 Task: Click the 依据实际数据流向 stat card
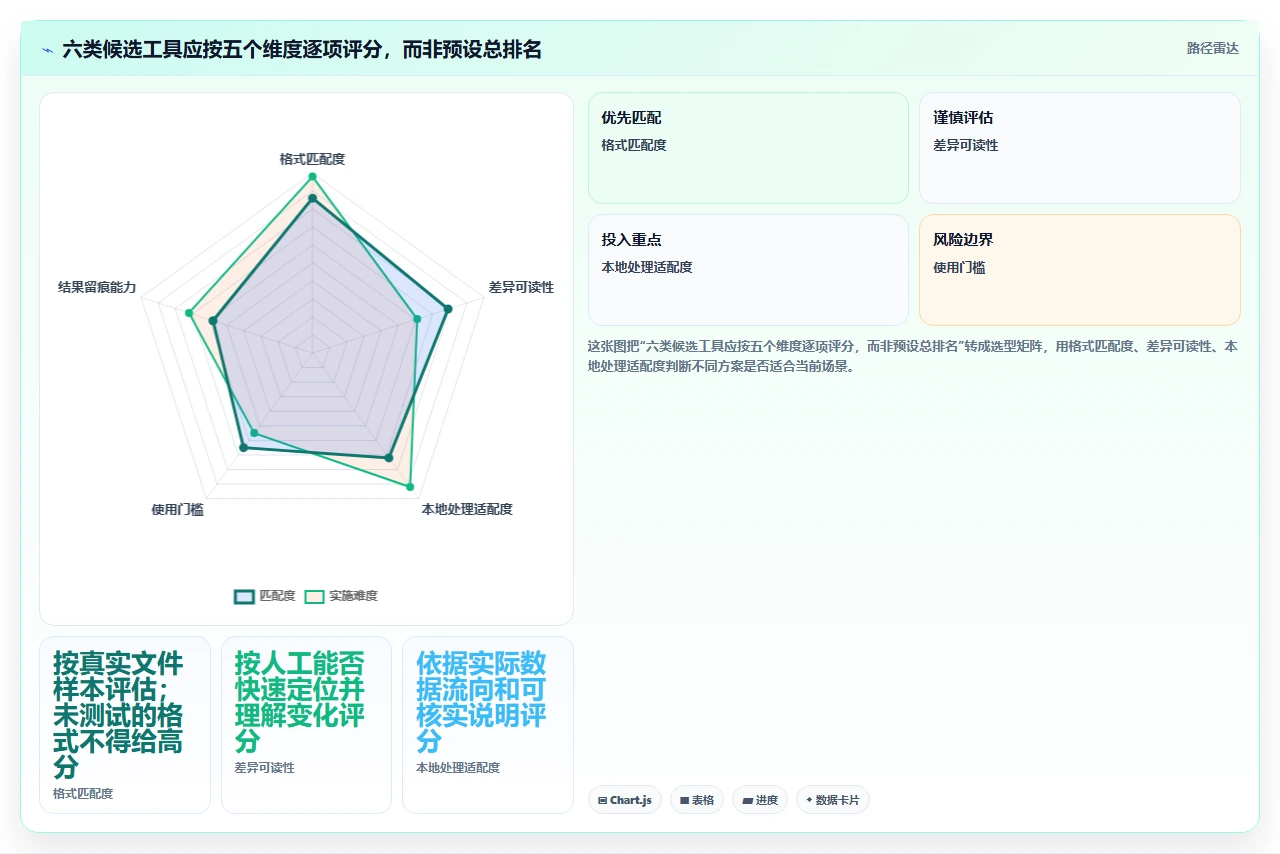[488, 725]
